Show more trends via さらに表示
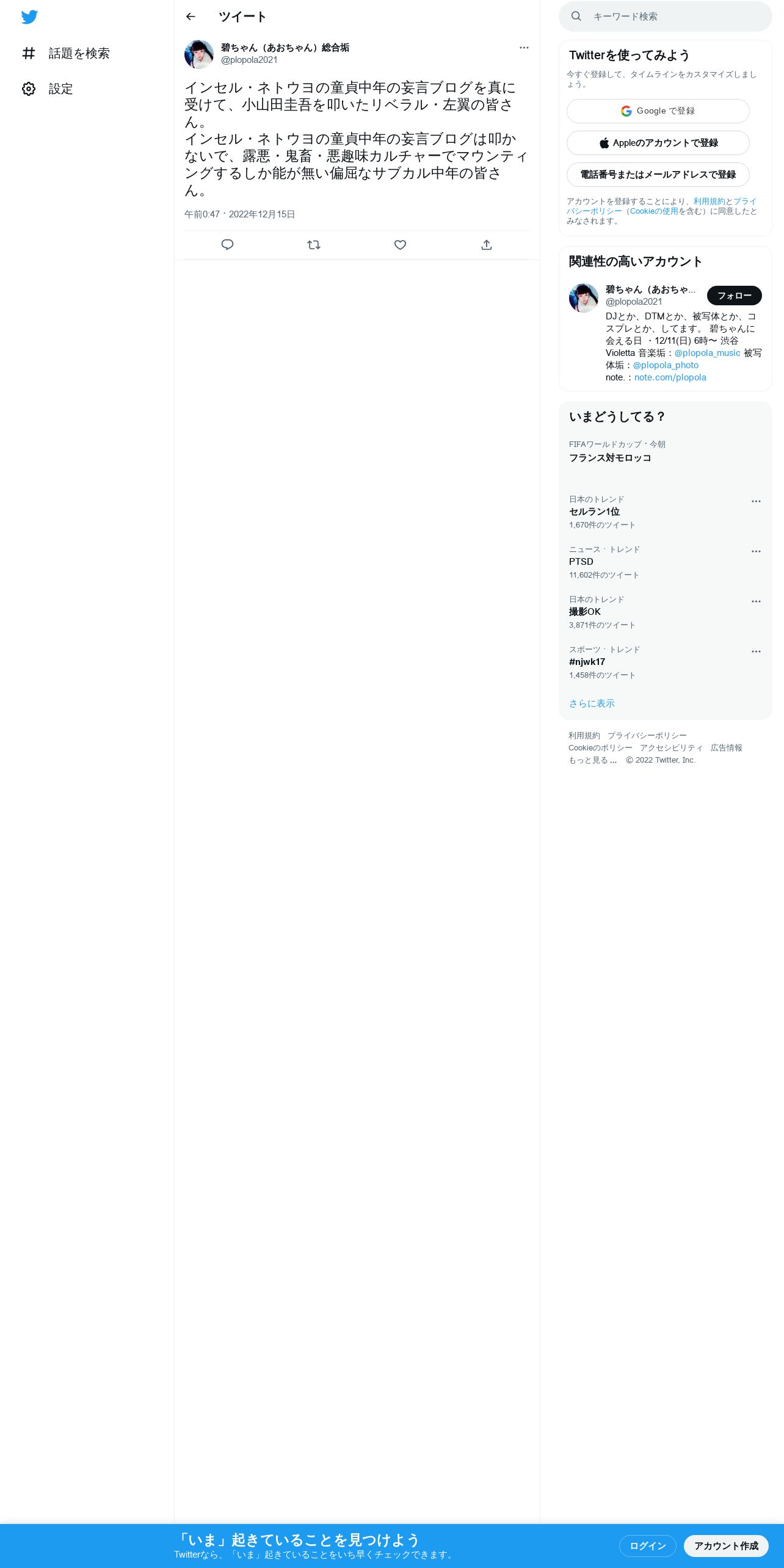The image size is (784, 1568). [x=592, y=703]
